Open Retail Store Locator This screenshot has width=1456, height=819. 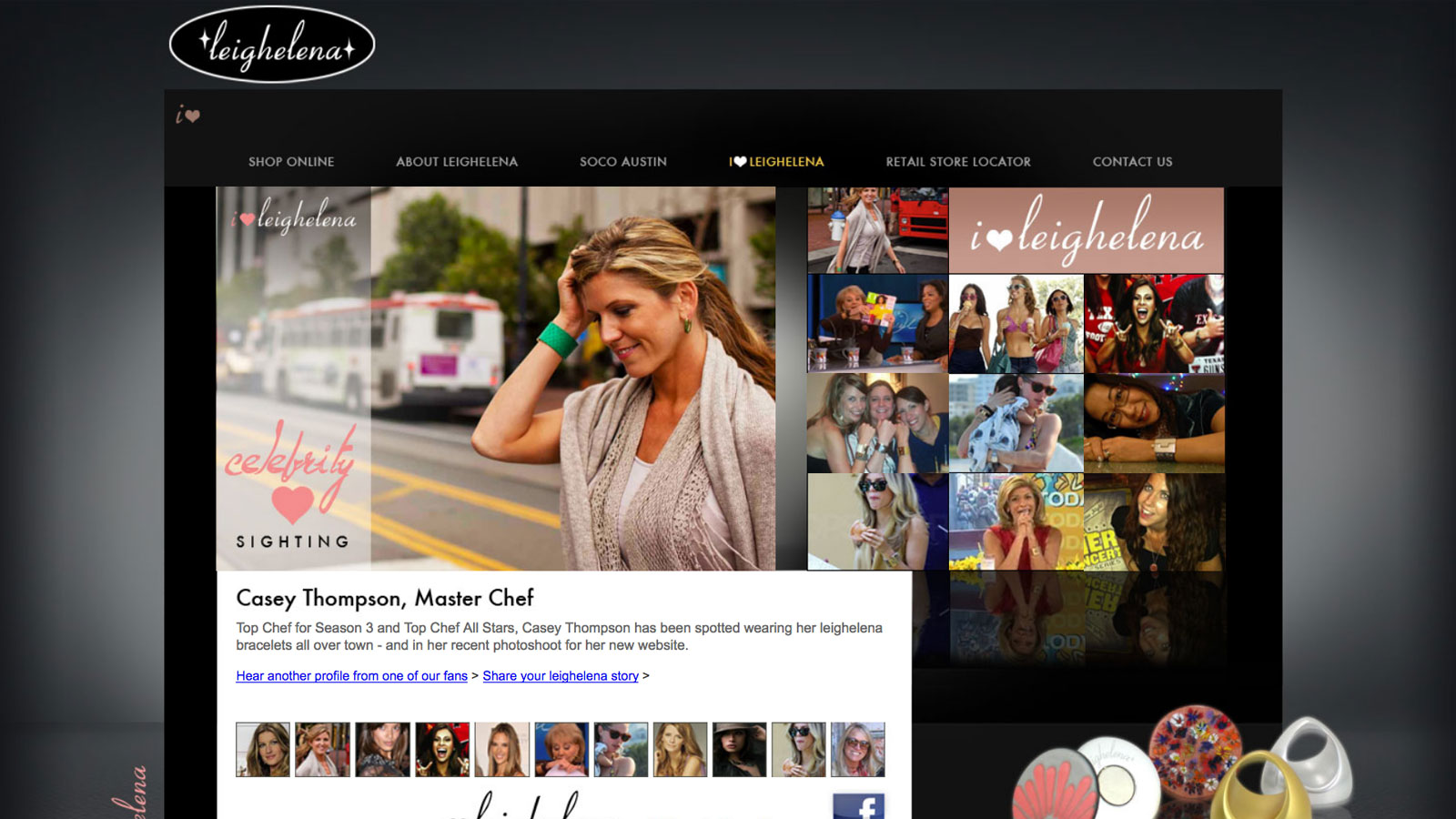(x=958, y=162)
